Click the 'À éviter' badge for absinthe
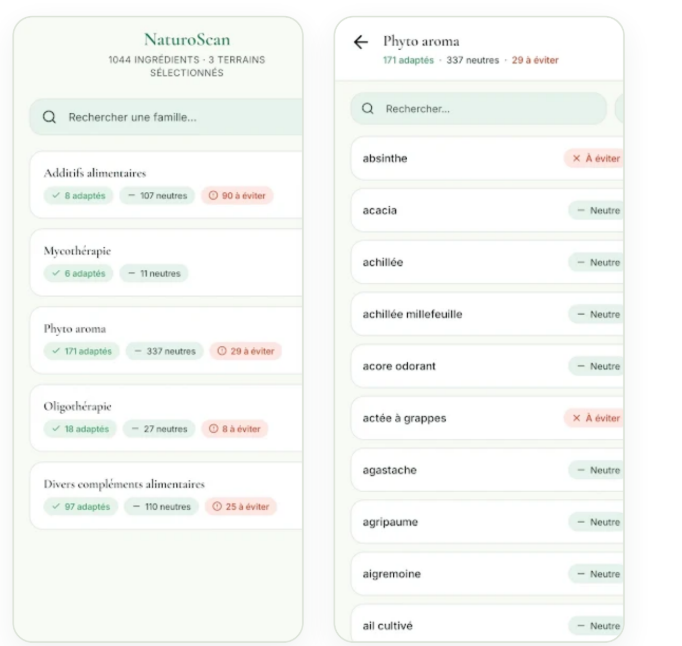The image size is (682, 646). (594, 158)
